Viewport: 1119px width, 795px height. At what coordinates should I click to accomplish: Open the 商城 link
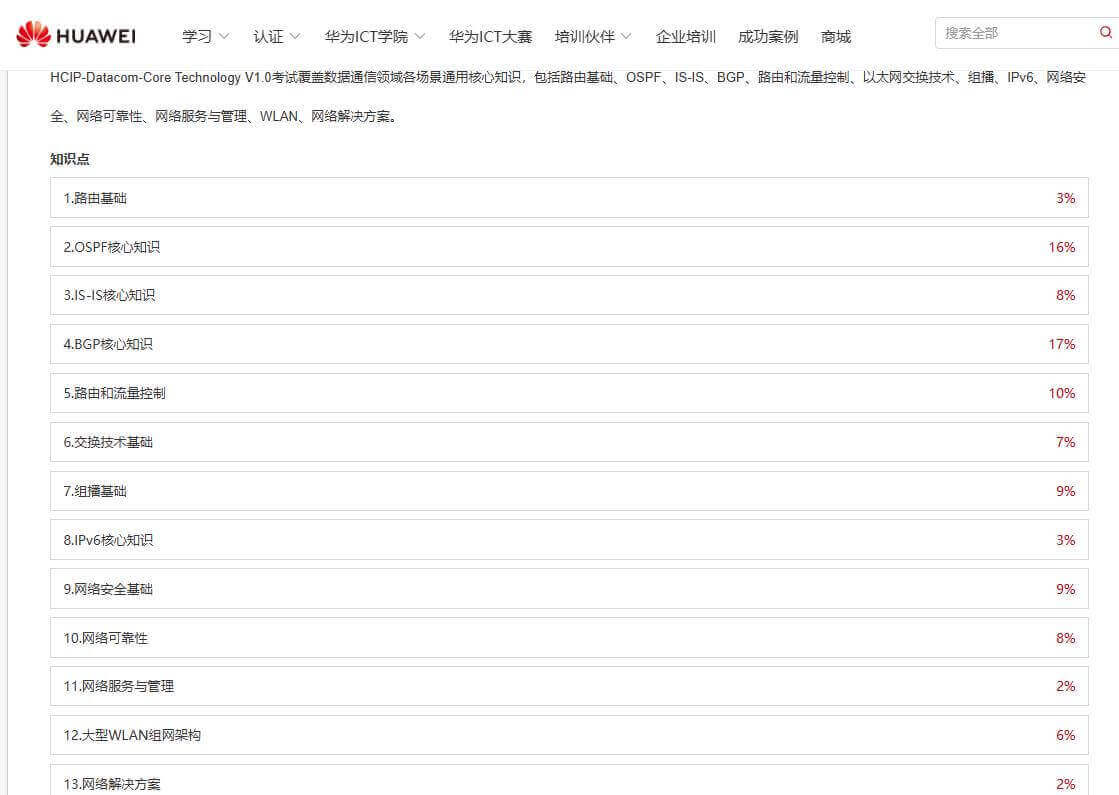[836, 36]
